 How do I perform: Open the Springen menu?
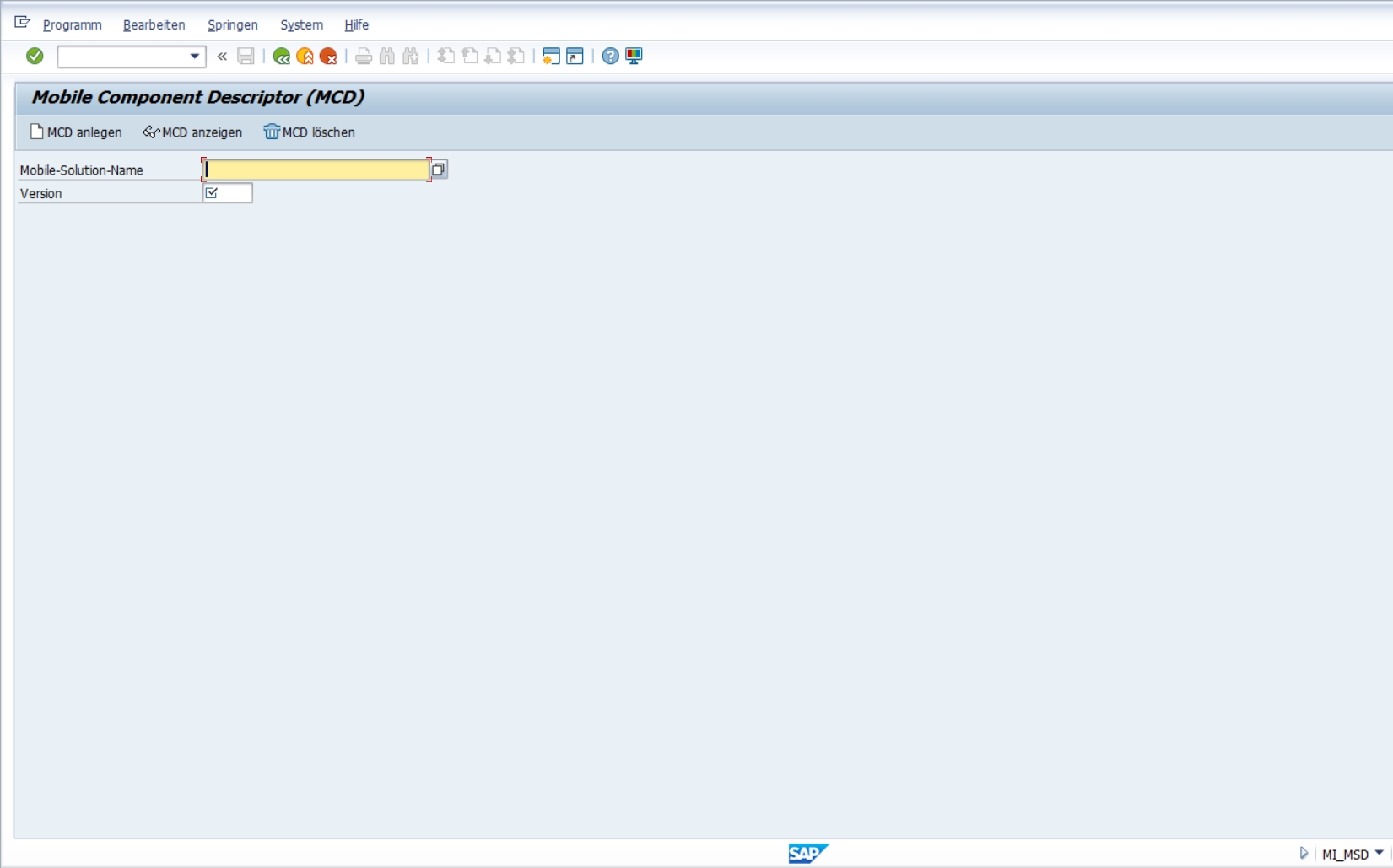[x=233, y=25]
